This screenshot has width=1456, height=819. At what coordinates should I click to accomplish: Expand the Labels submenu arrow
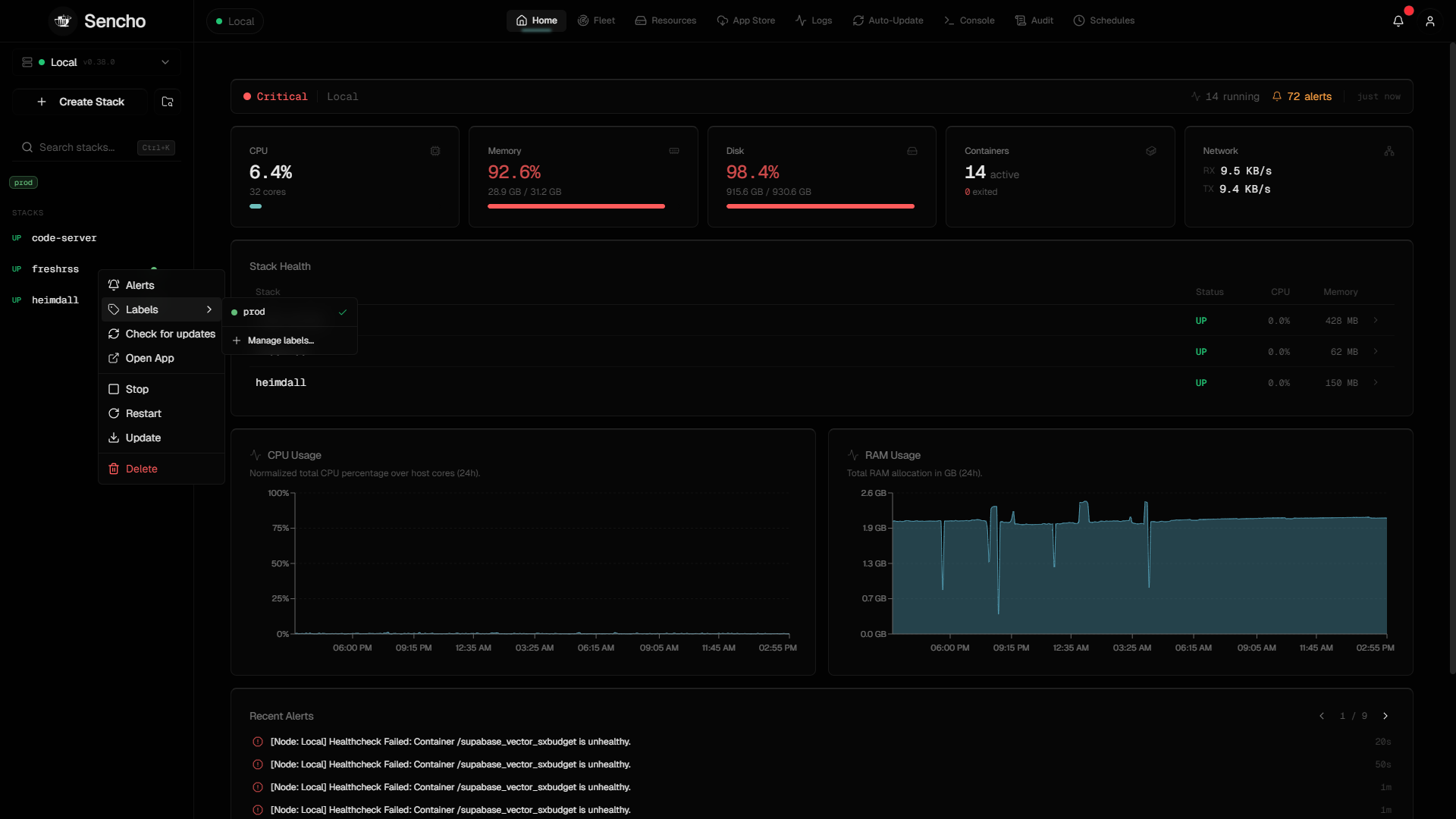[x=209, y=309]
